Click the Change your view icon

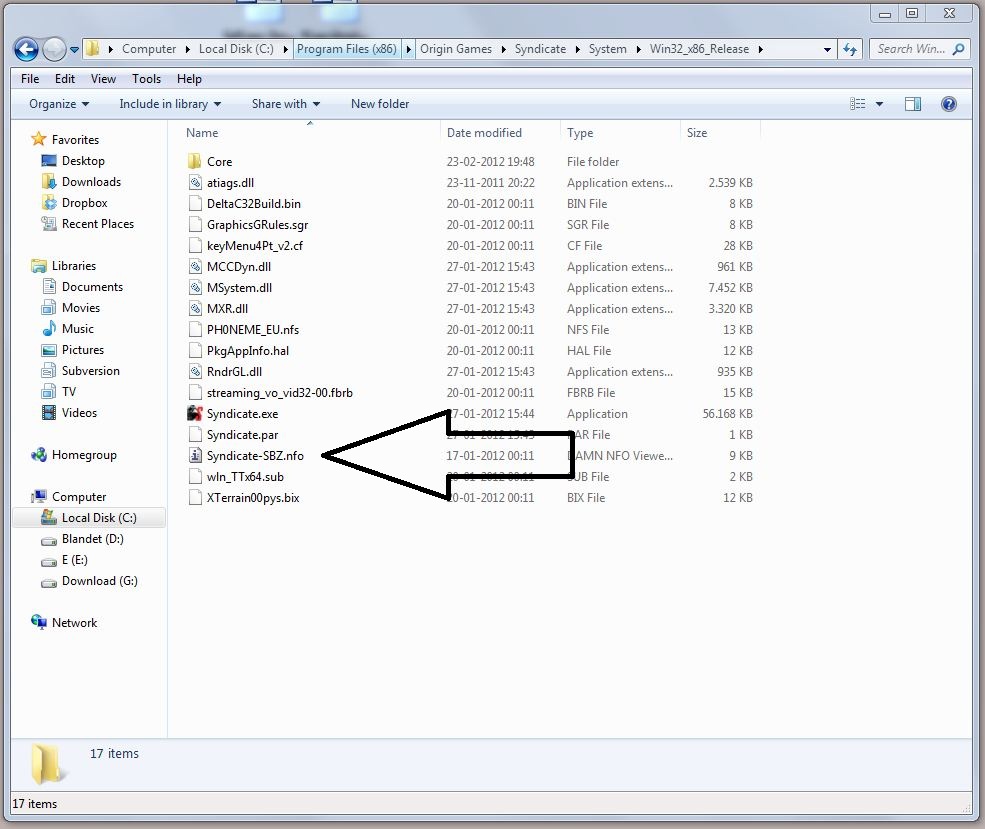[858, 104]
